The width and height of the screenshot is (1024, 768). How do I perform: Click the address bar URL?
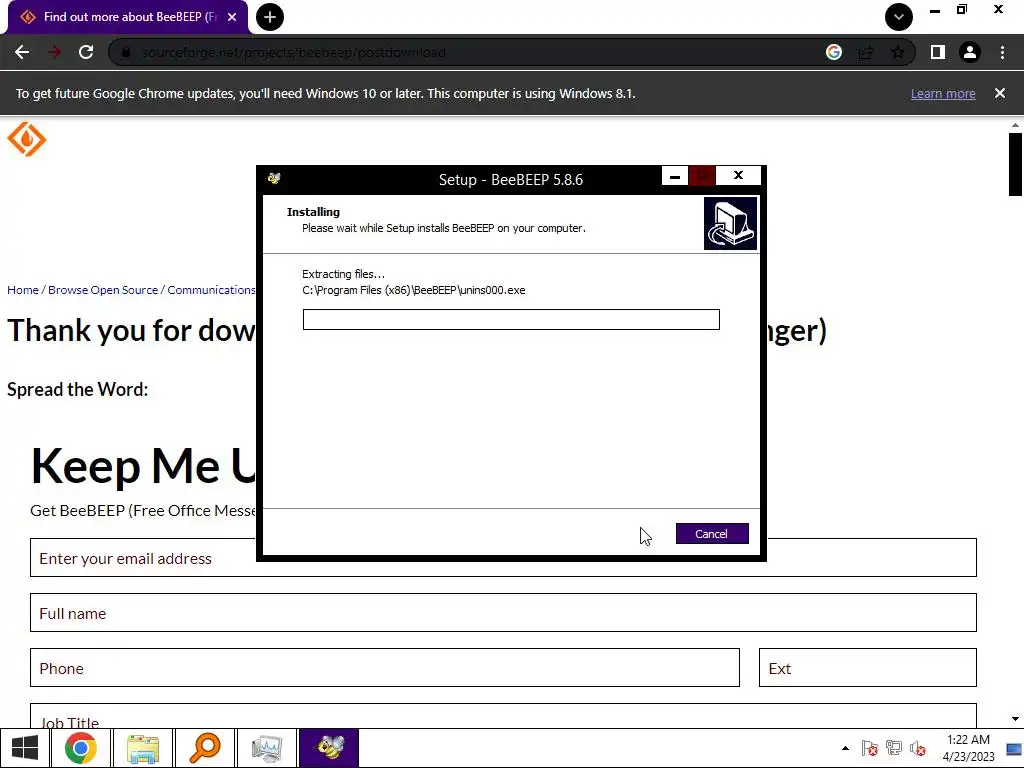tap(293, 52)
